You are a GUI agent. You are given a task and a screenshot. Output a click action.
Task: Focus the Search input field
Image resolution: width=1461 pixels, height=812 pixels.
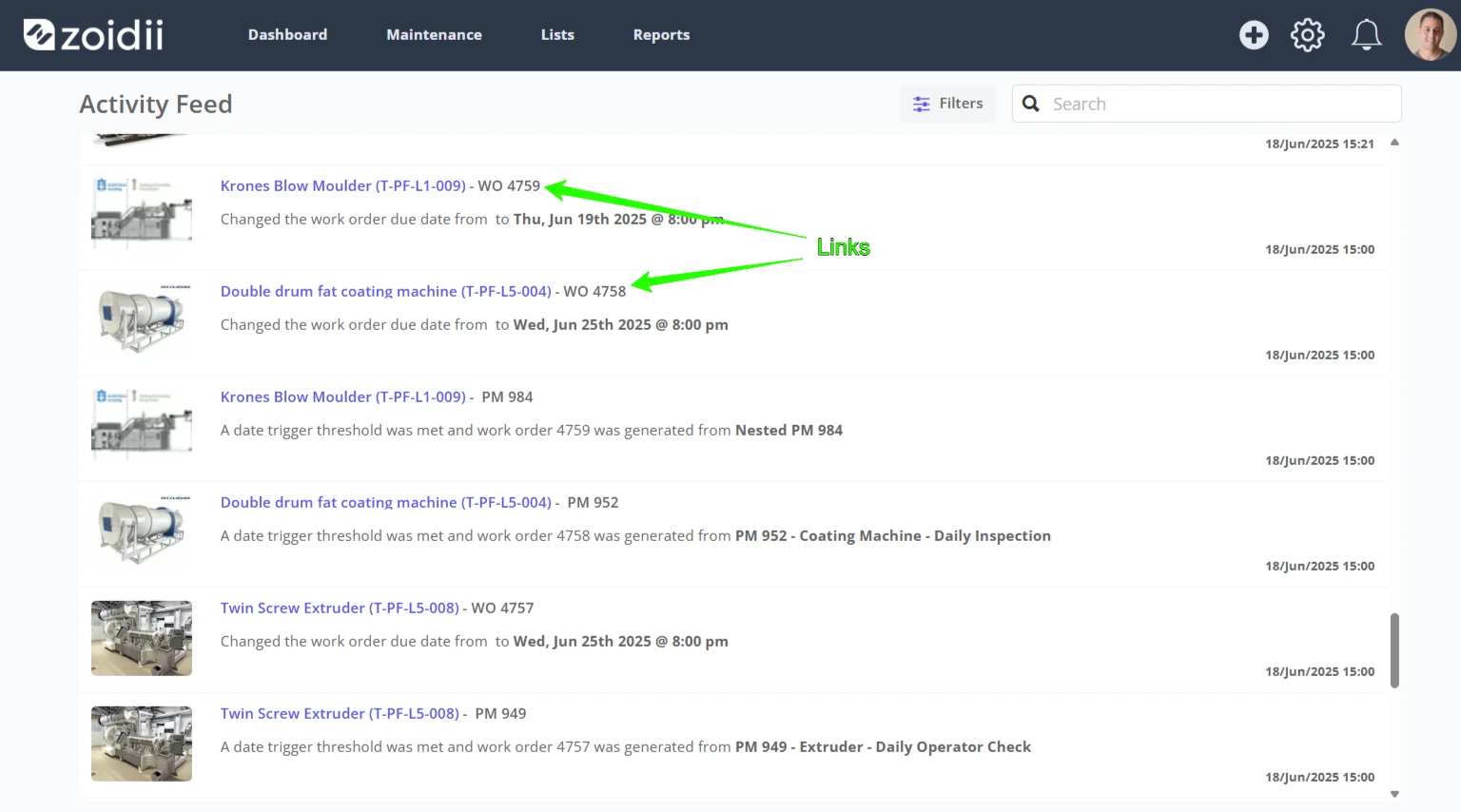tap(1207, 104)
